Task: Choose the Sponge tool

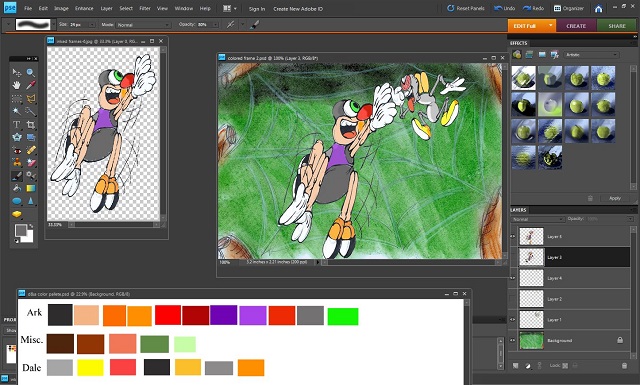Action: (17, 214)
